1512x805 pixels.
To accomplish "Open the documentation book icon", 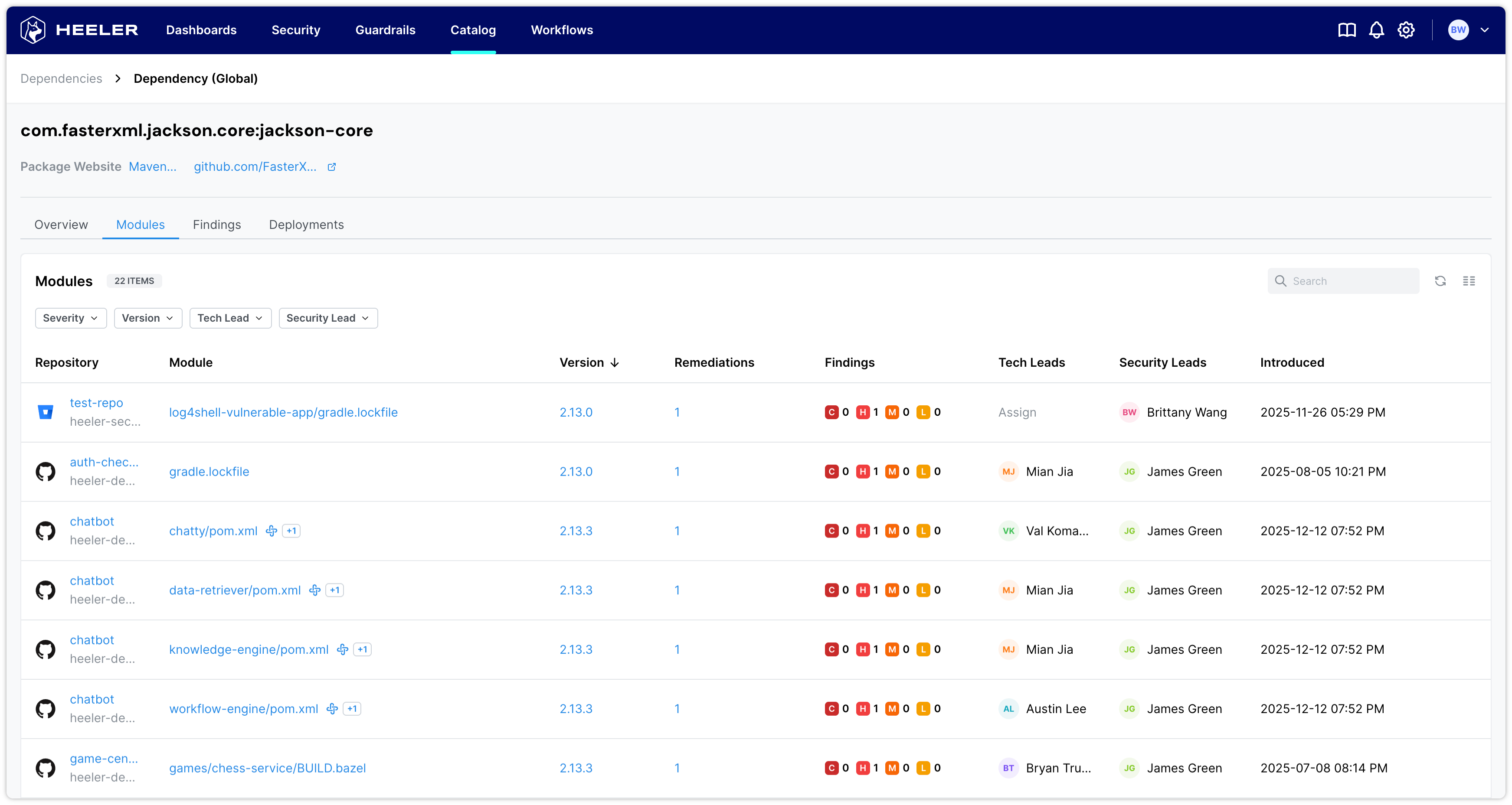I will 1346,30.
